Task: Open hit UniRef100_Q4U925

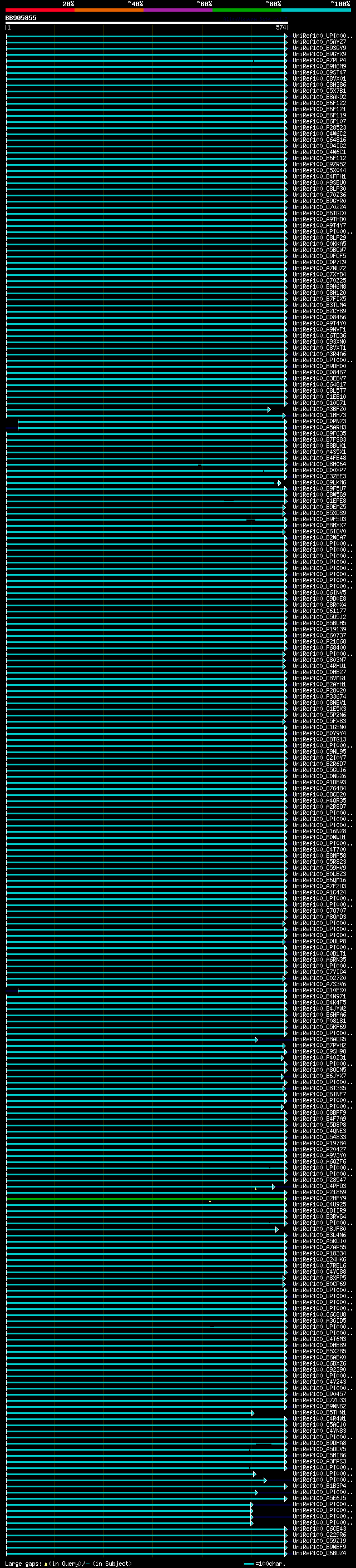Action: click(x=319, y=1204)
